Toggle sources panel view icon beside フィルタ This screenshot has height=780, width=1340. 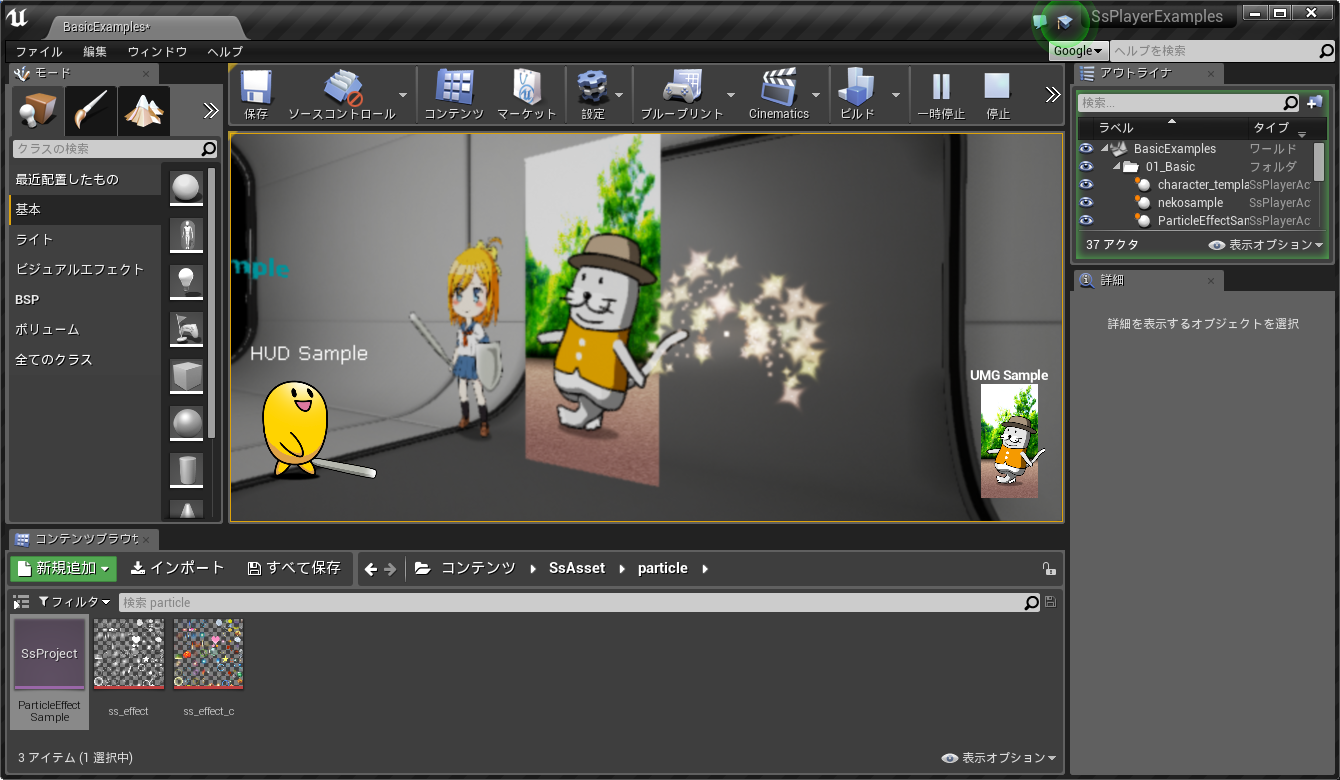pyautogui.click(x=21, y=602)
